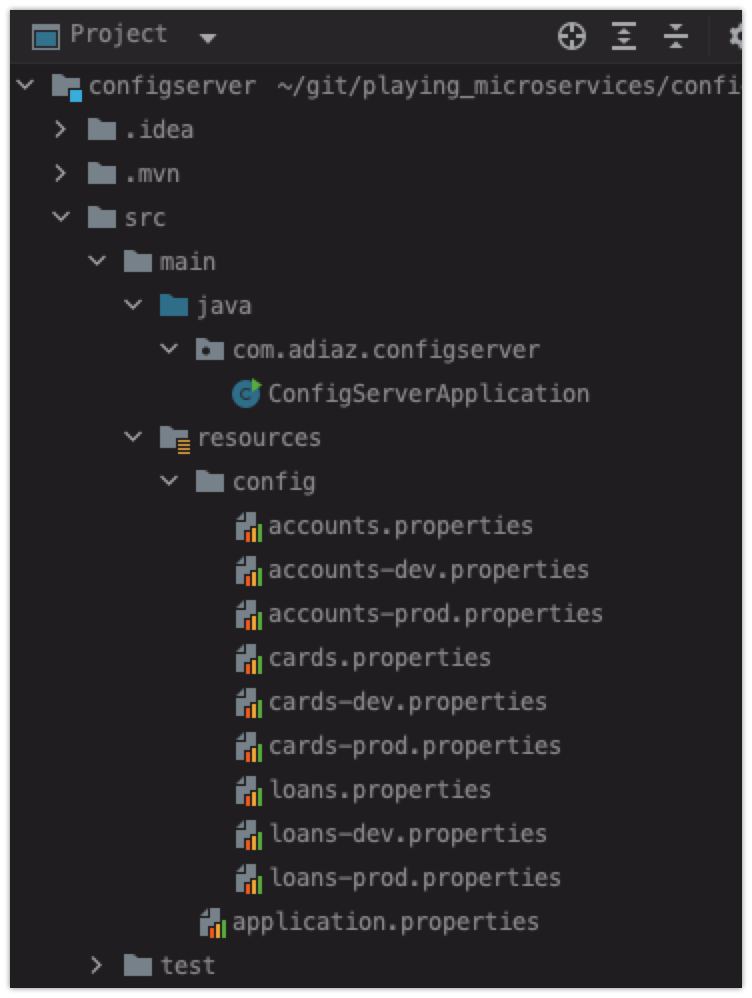Viewport: 752px width, 998px height.
Task: Expand the test folder
Action: pyautogui.click(x=96, y=966)
